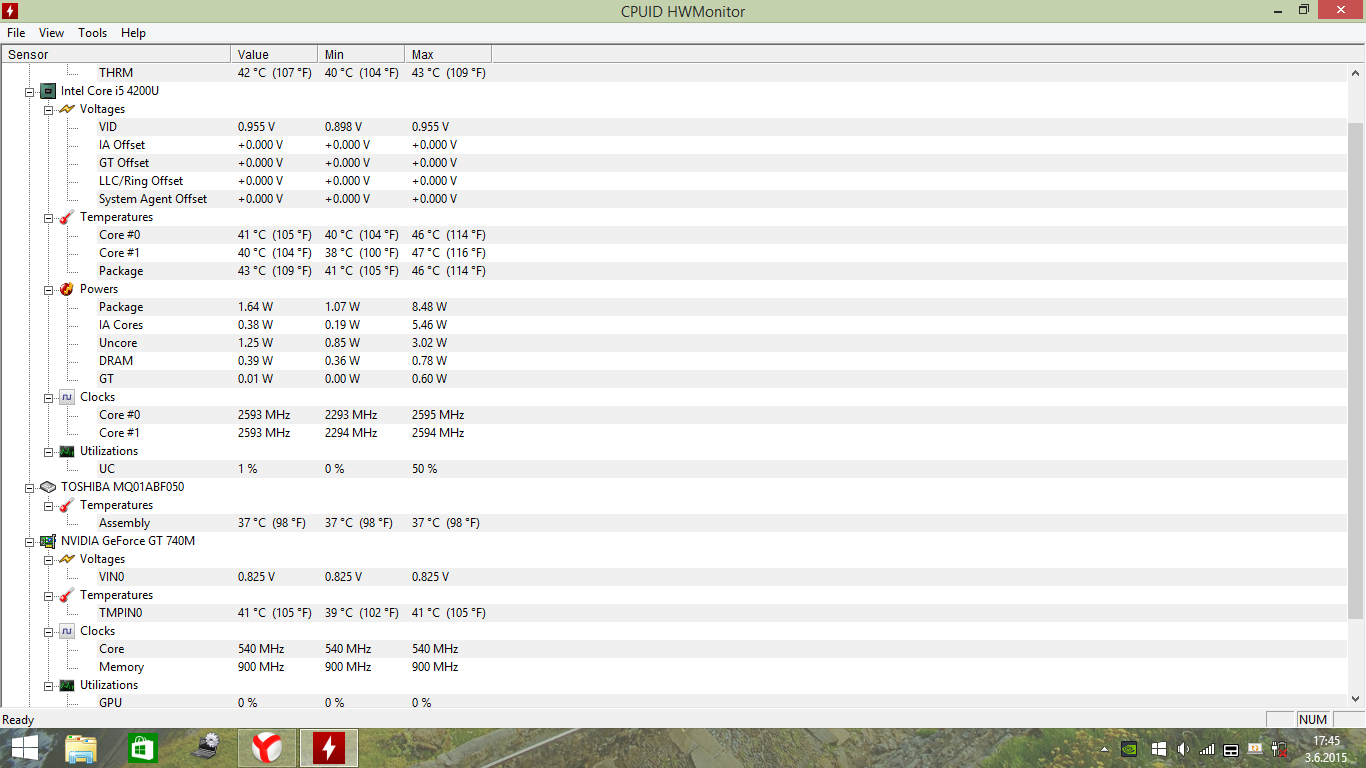Collapse the NVIDIA GeForce GT 740M node
This screenshot has height=768, width=1366.
29,541
